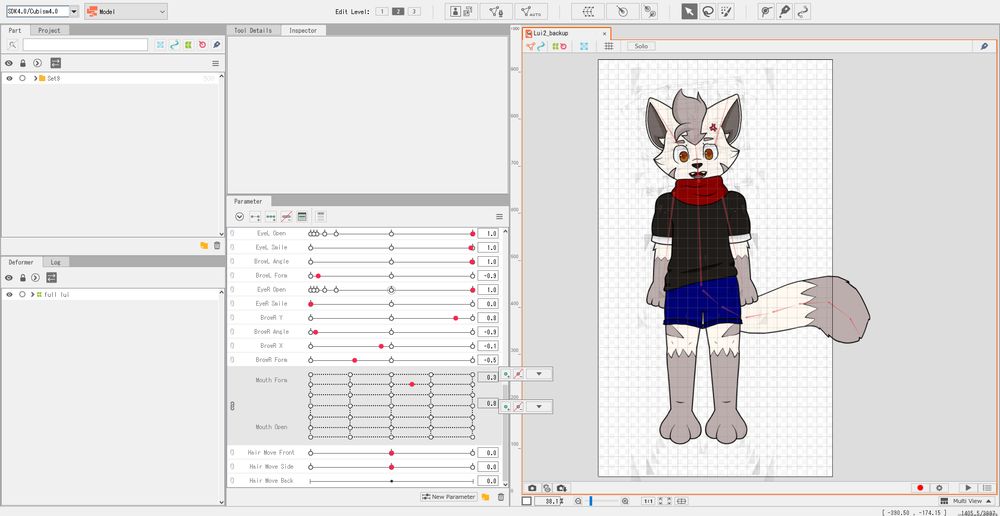Image resolution: width=1000 pixels, height=516 pixels.
Task: Select the Brush selection tool
Action: [726, 11]
